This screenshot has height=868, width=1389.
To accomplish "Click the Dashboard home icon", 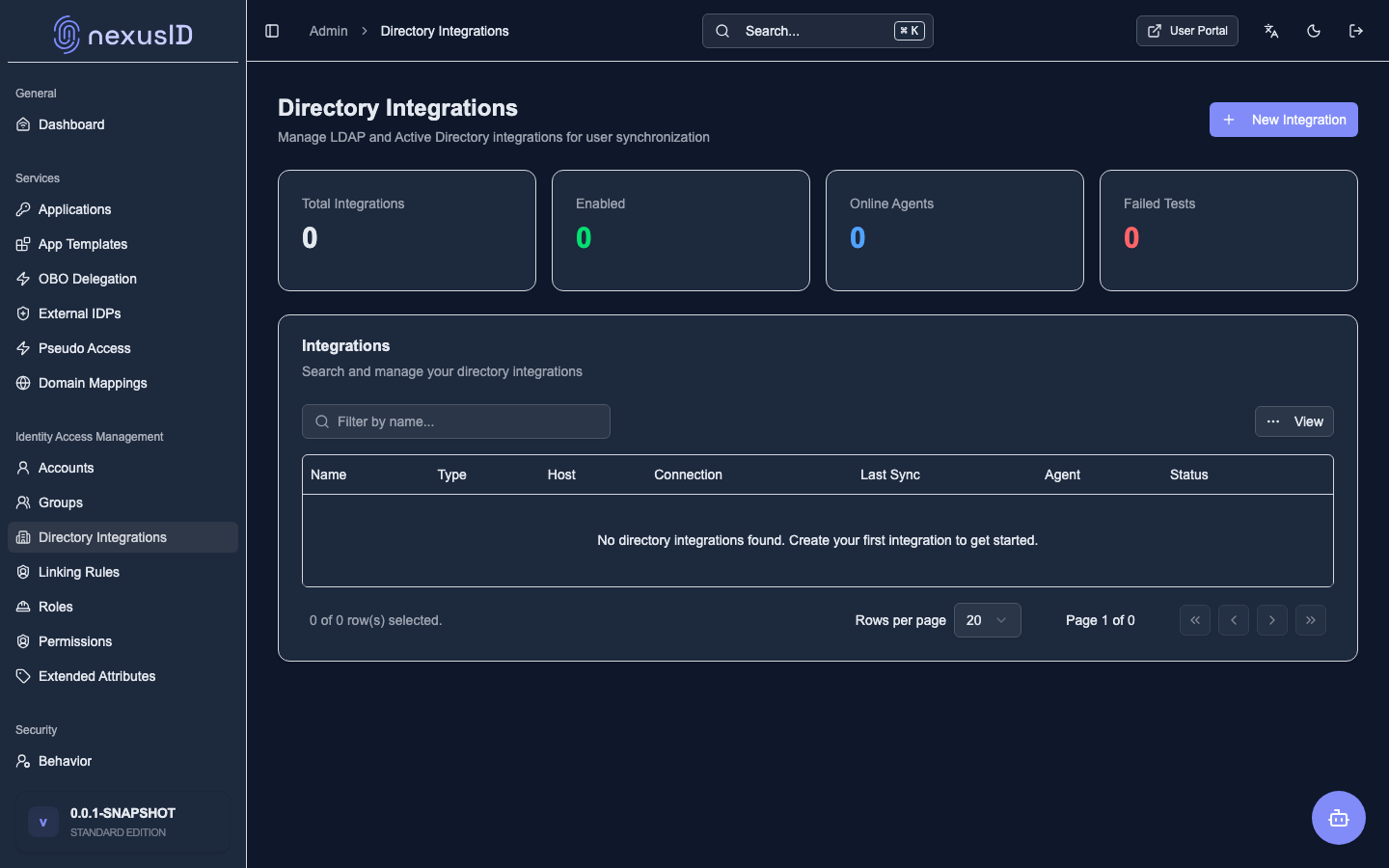I will pyautogui.click(x=23, y=124).
